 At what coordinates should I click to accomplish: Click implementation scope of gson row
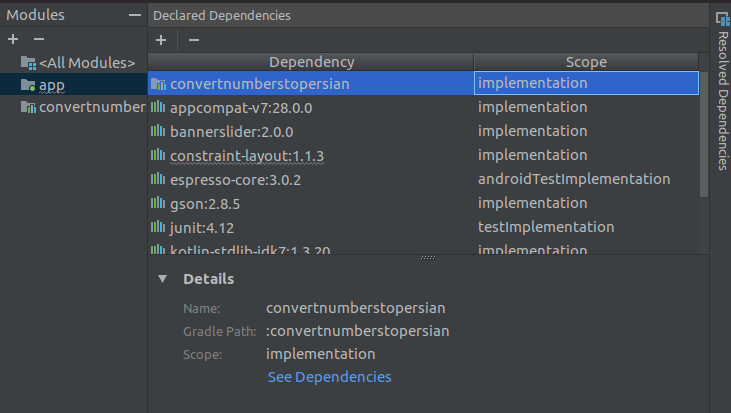pos(532,203)
